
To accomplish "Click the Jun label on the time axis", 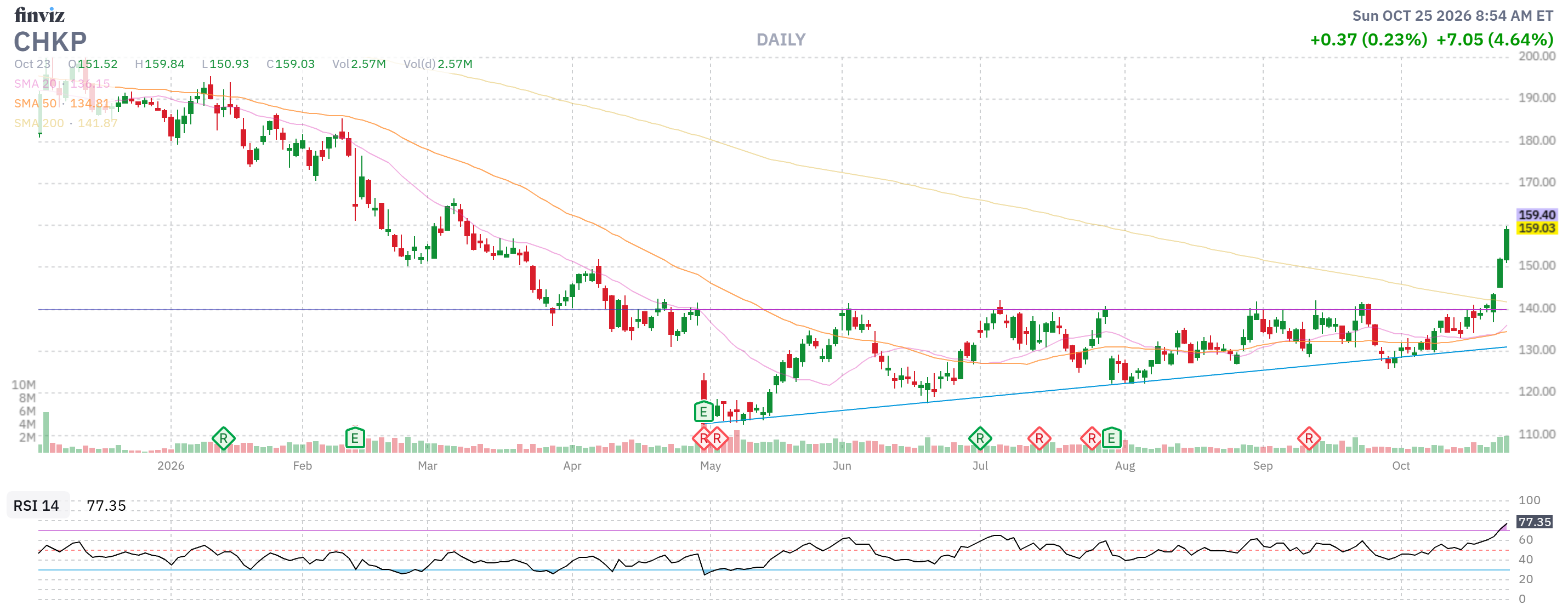I will [842, 466].
